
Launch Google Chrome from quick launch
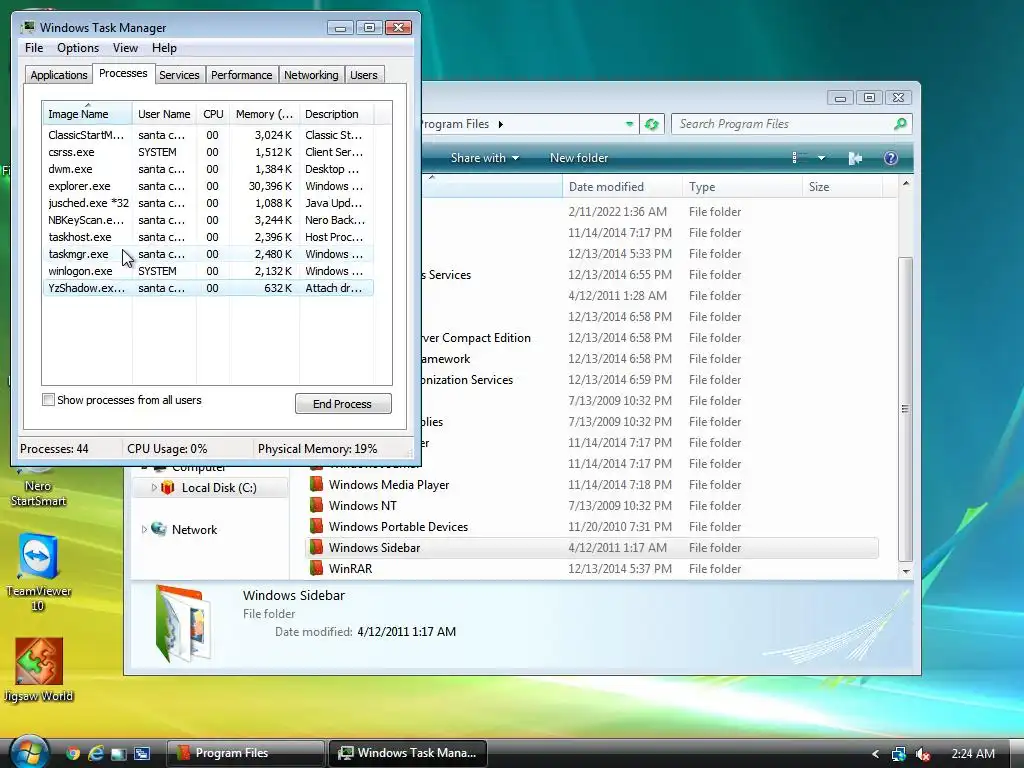point(73,753)
